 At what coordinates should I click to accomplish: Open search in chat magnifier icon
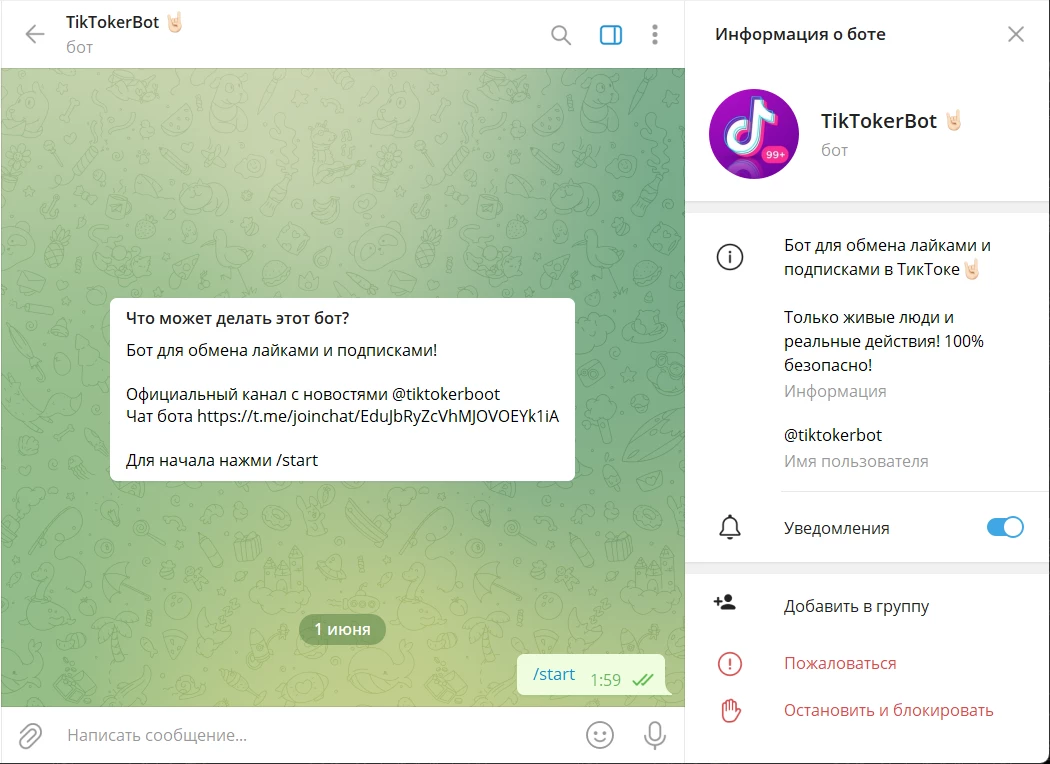(561, 35)
